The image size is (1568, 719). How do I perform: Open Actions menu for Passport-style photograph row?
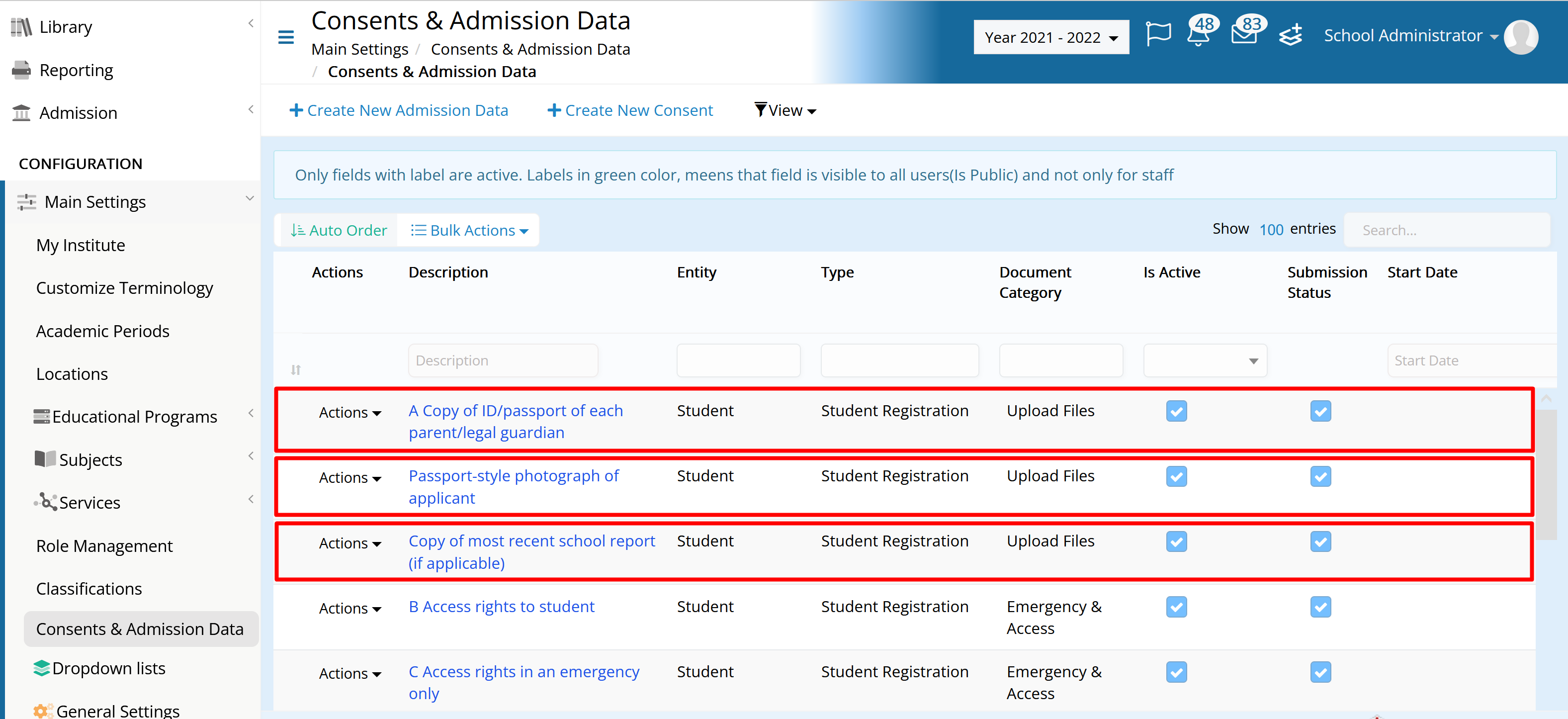tap(350, 477)
